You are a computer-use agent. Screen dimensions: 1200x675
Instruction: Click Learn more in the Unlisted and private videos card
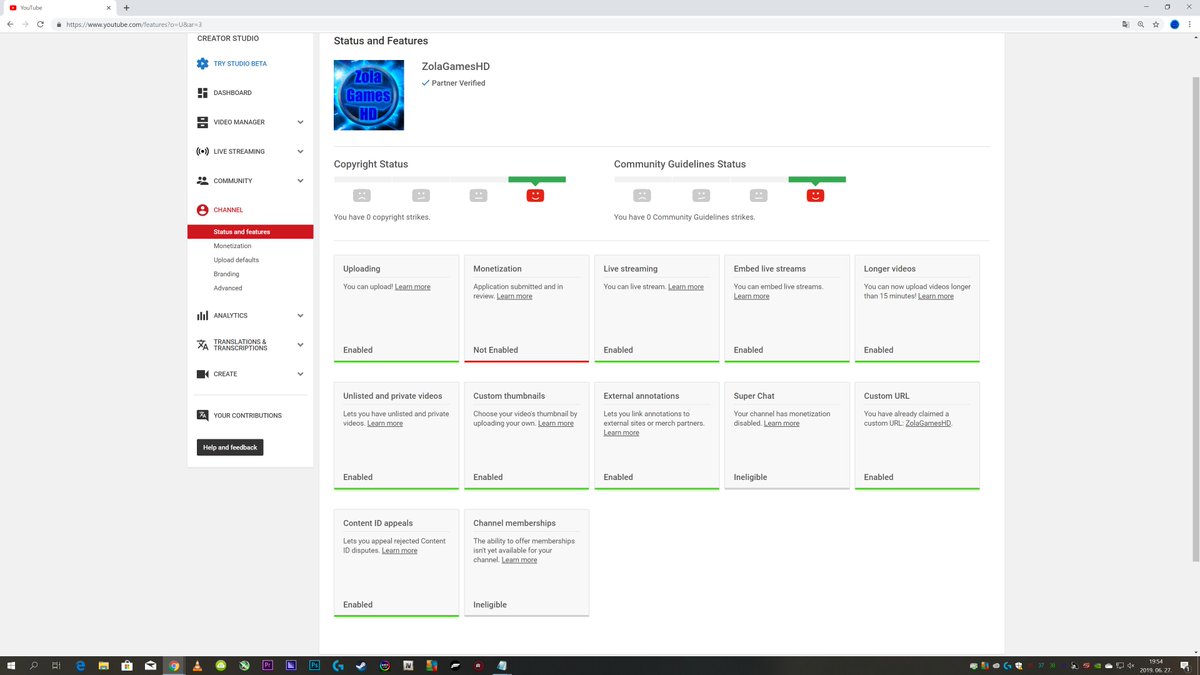pyautogui.click(x=385, y=423)
